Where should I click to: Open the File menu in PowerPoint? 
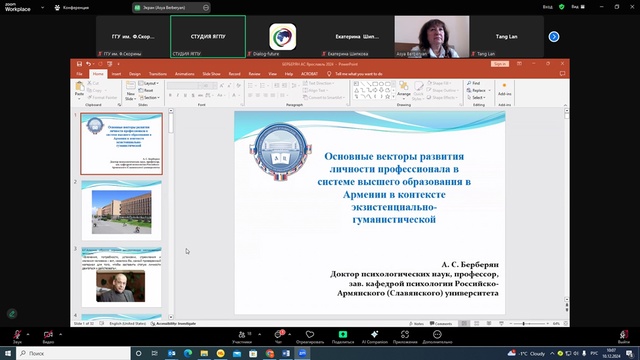tap(80, 74)
